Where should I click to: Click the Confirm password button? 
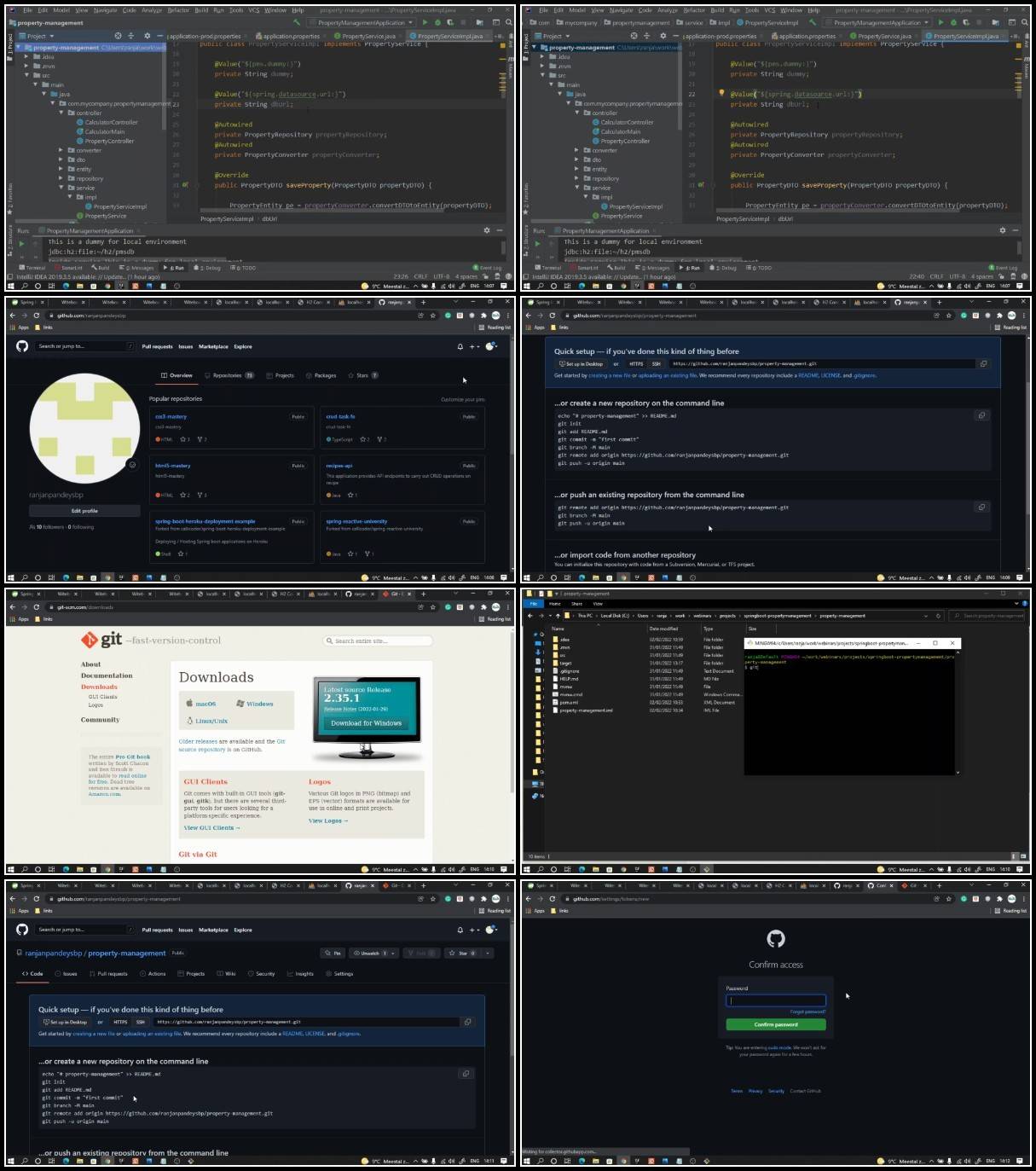click(776, 1024)
